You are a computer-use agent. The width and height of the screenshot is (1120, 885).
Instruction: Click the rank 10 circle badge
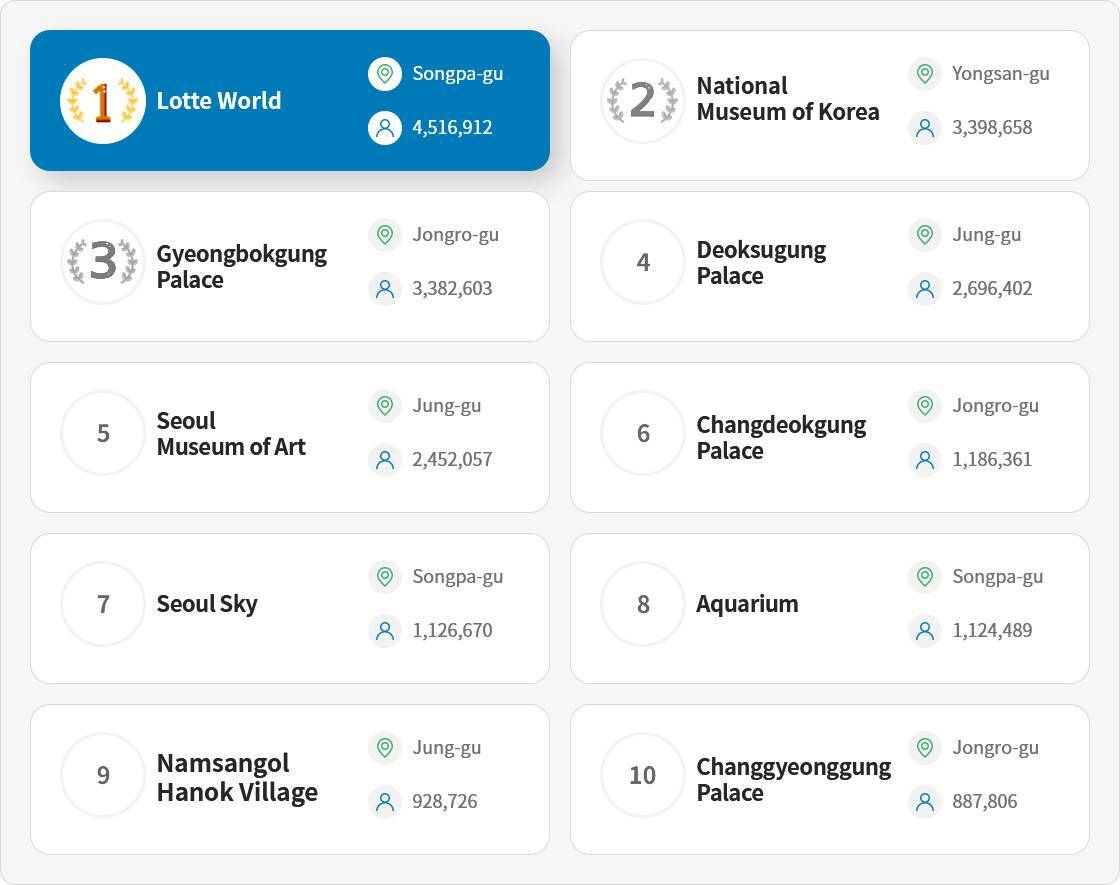point(642,775)
